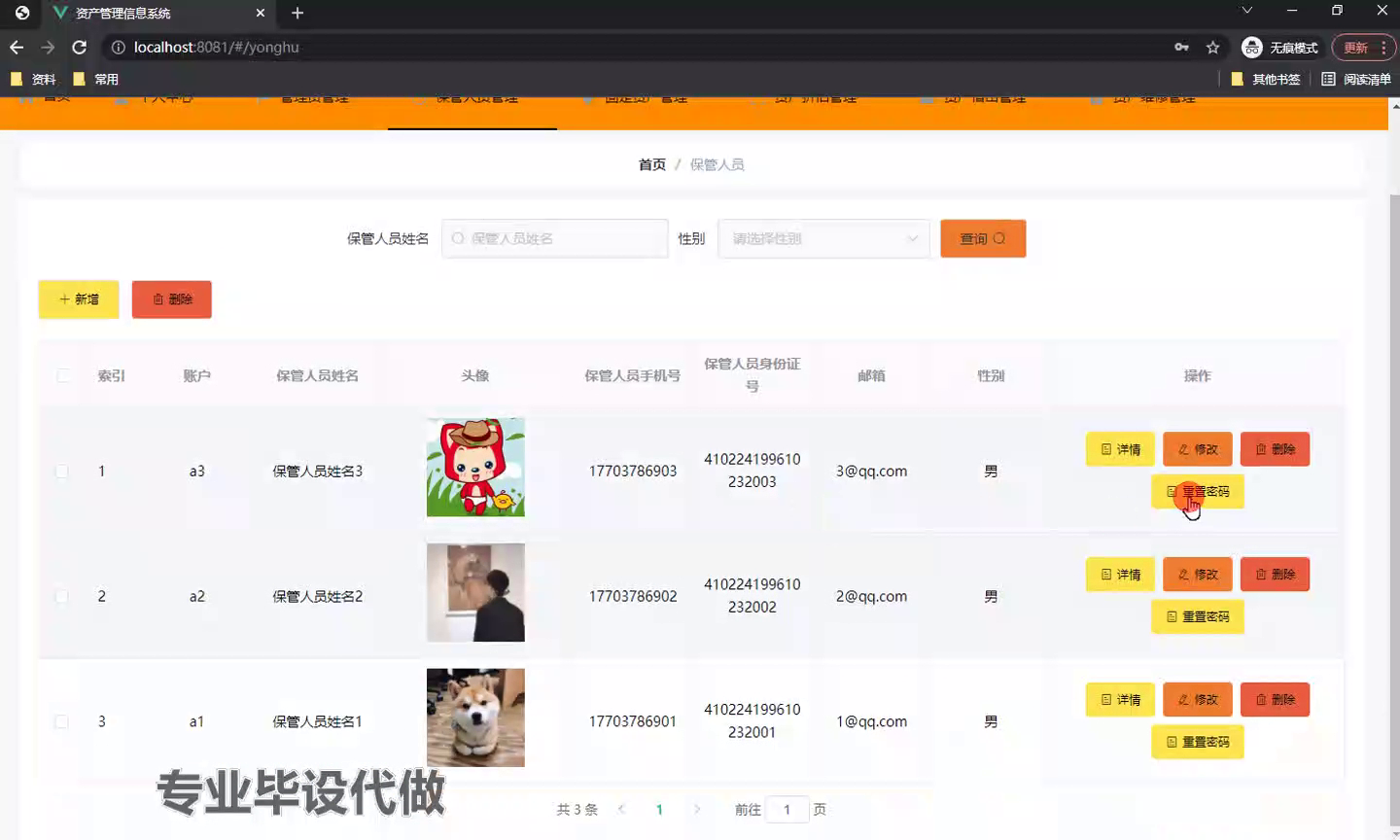Open 详情 for 保管人员姓名2
Image resolution: width=1400 pixels, height=840 pixels.
[1120, 575]
